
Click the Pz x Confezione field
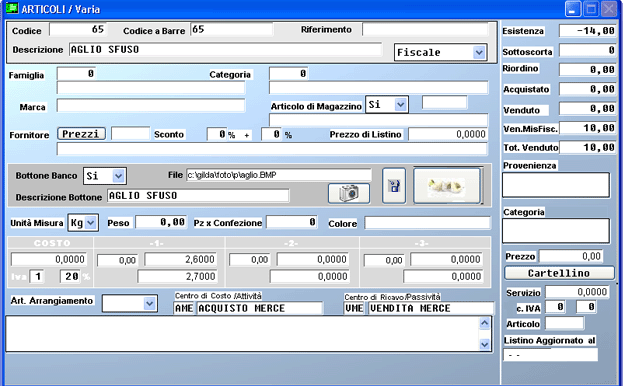point(292,222)
